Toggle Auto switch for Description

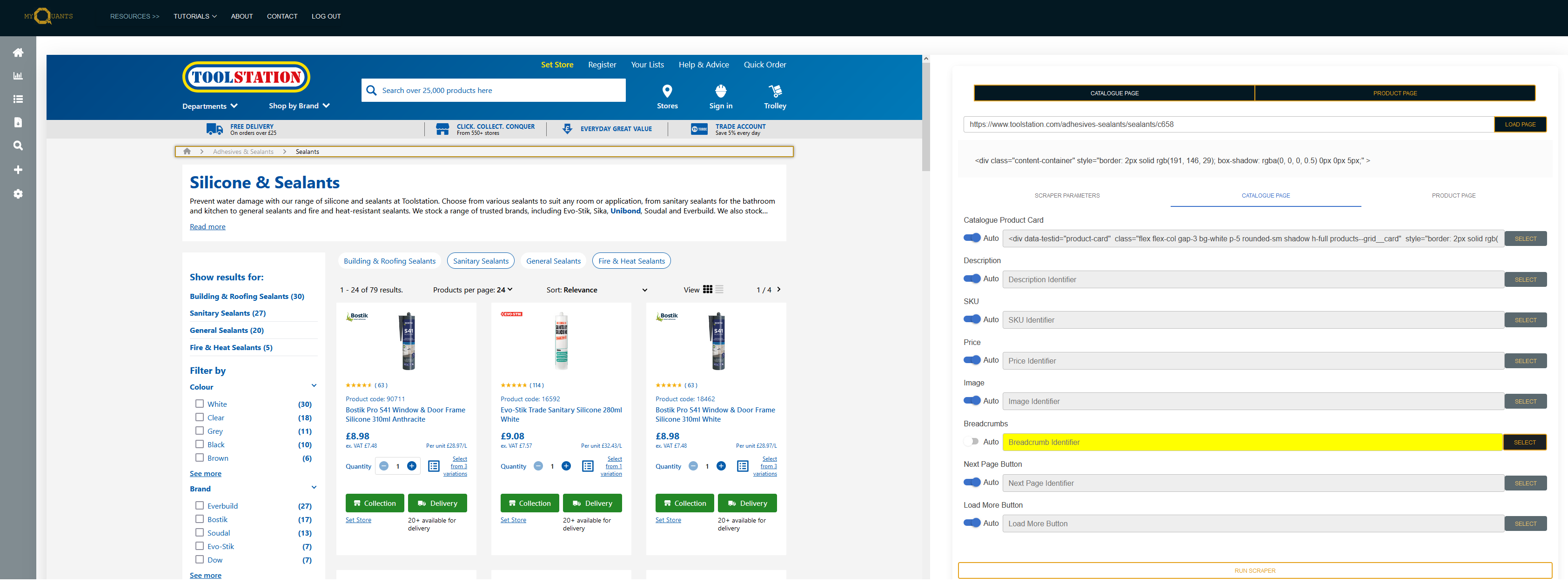972,279
